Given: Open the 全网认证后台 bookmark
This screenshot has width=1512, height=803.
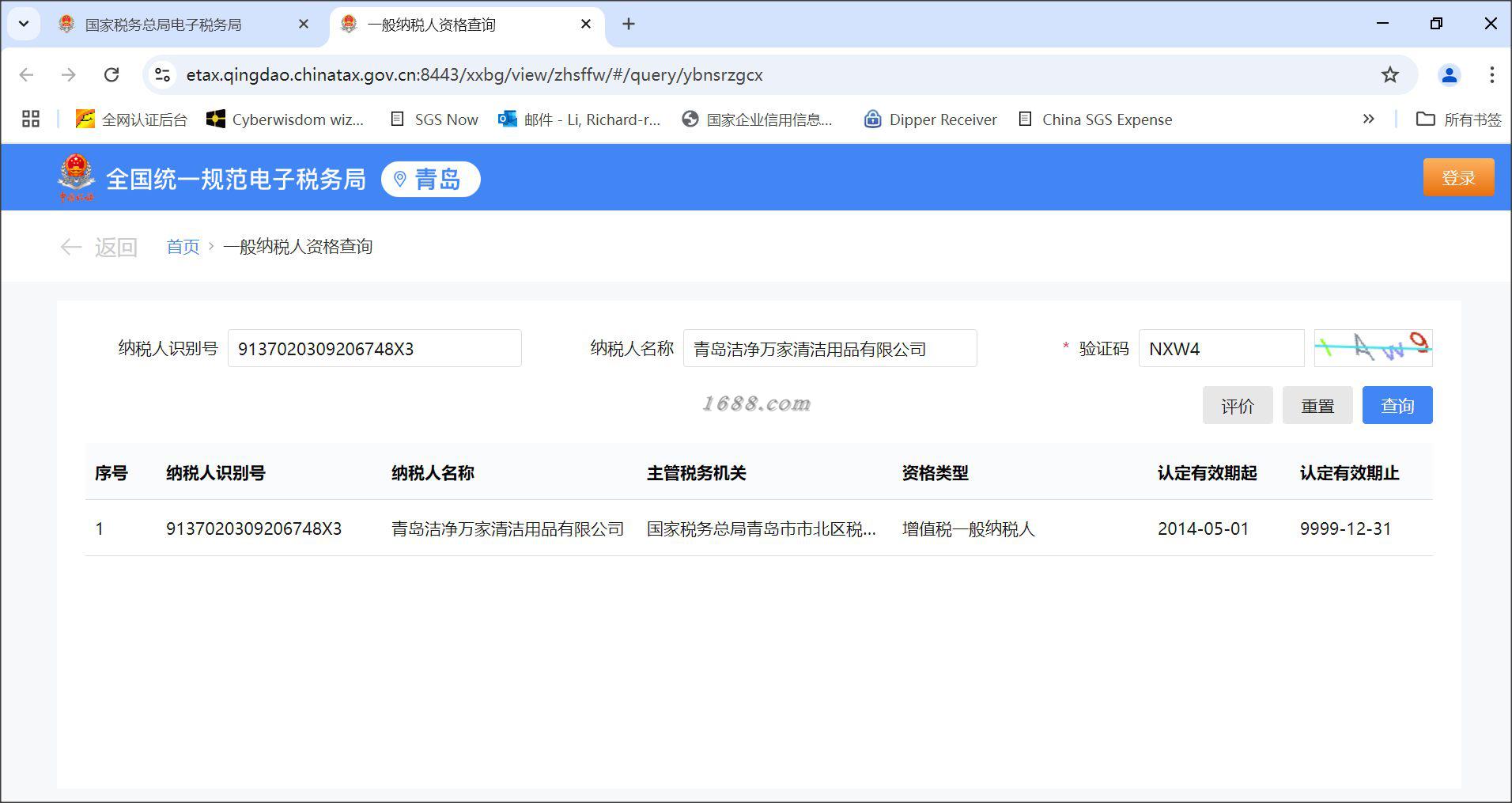Looking at the screenshot, I should pyautogui.click(x=131, y=119).
